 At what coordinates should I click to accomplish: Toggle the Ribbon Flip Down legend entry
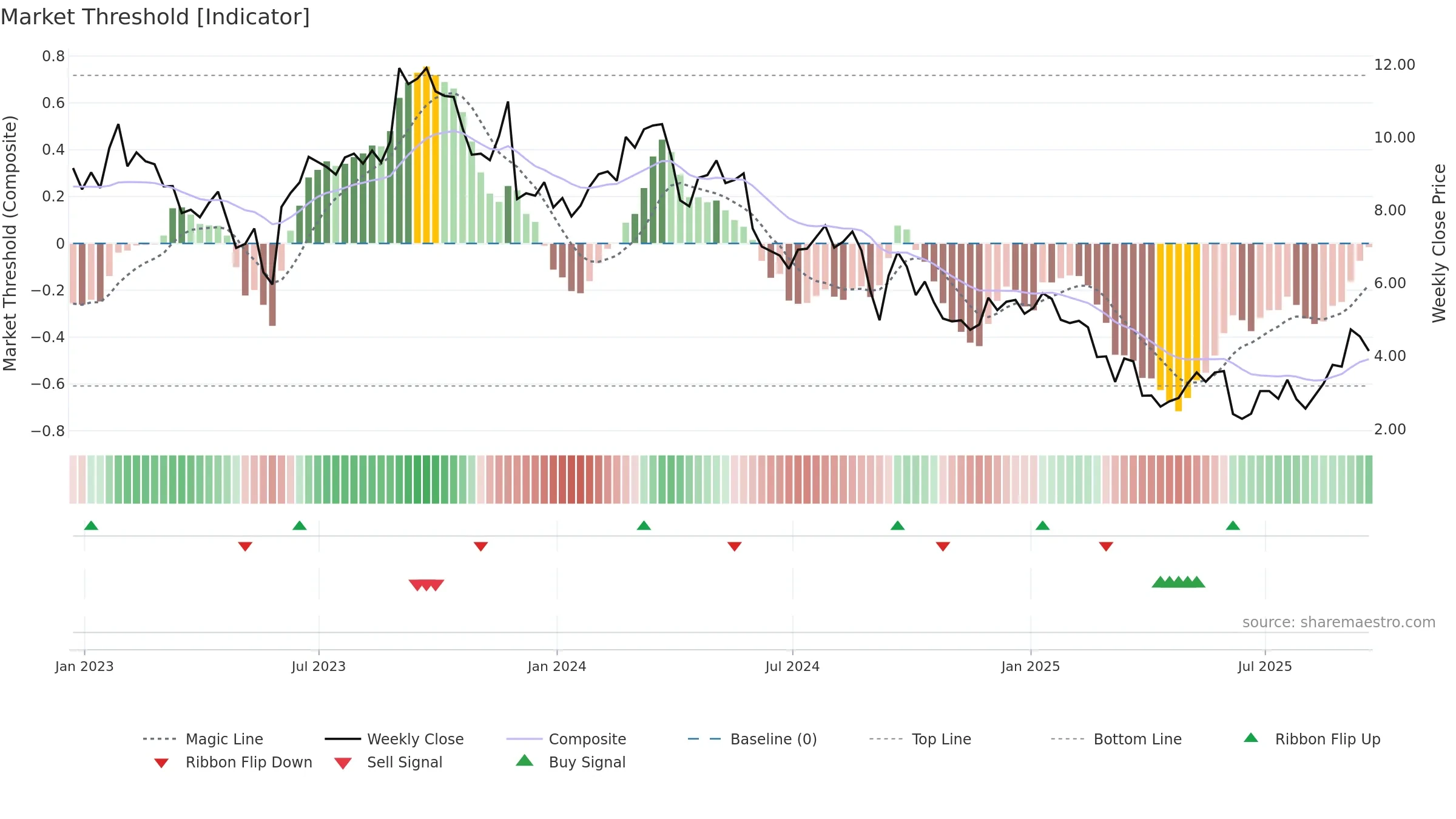point(232,762)
